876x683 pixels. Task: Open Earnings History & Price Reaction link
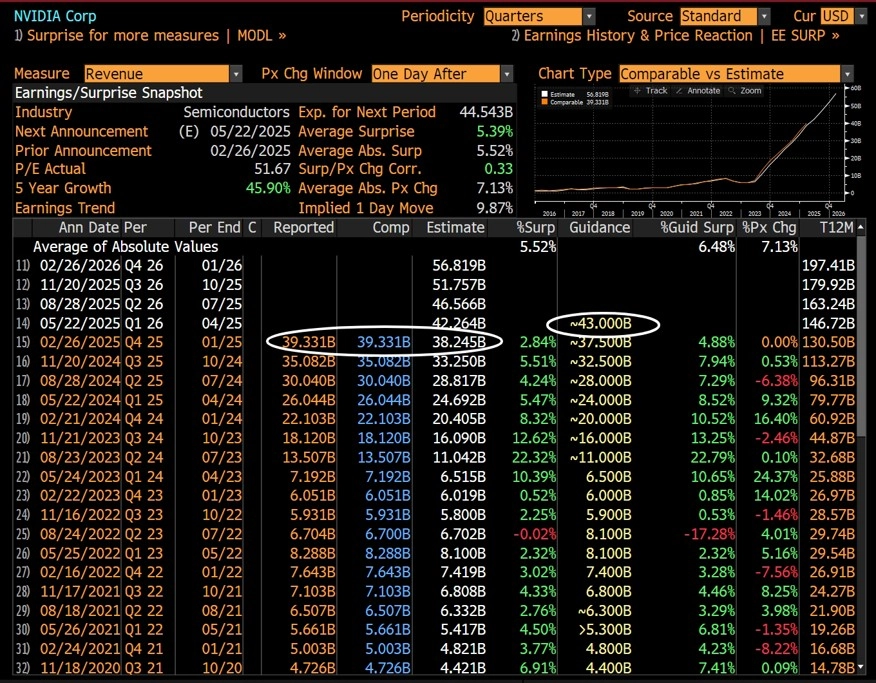(x=675, y=36)
